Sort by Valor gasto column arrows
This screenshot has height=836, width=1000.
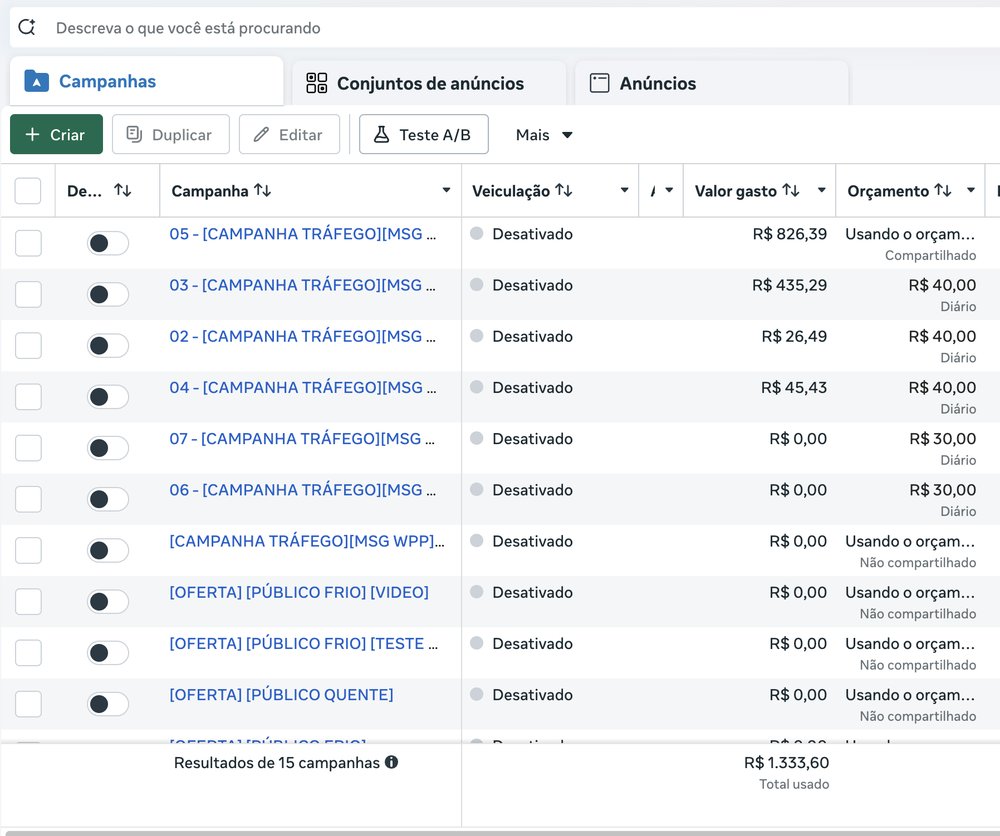(791, 190)
